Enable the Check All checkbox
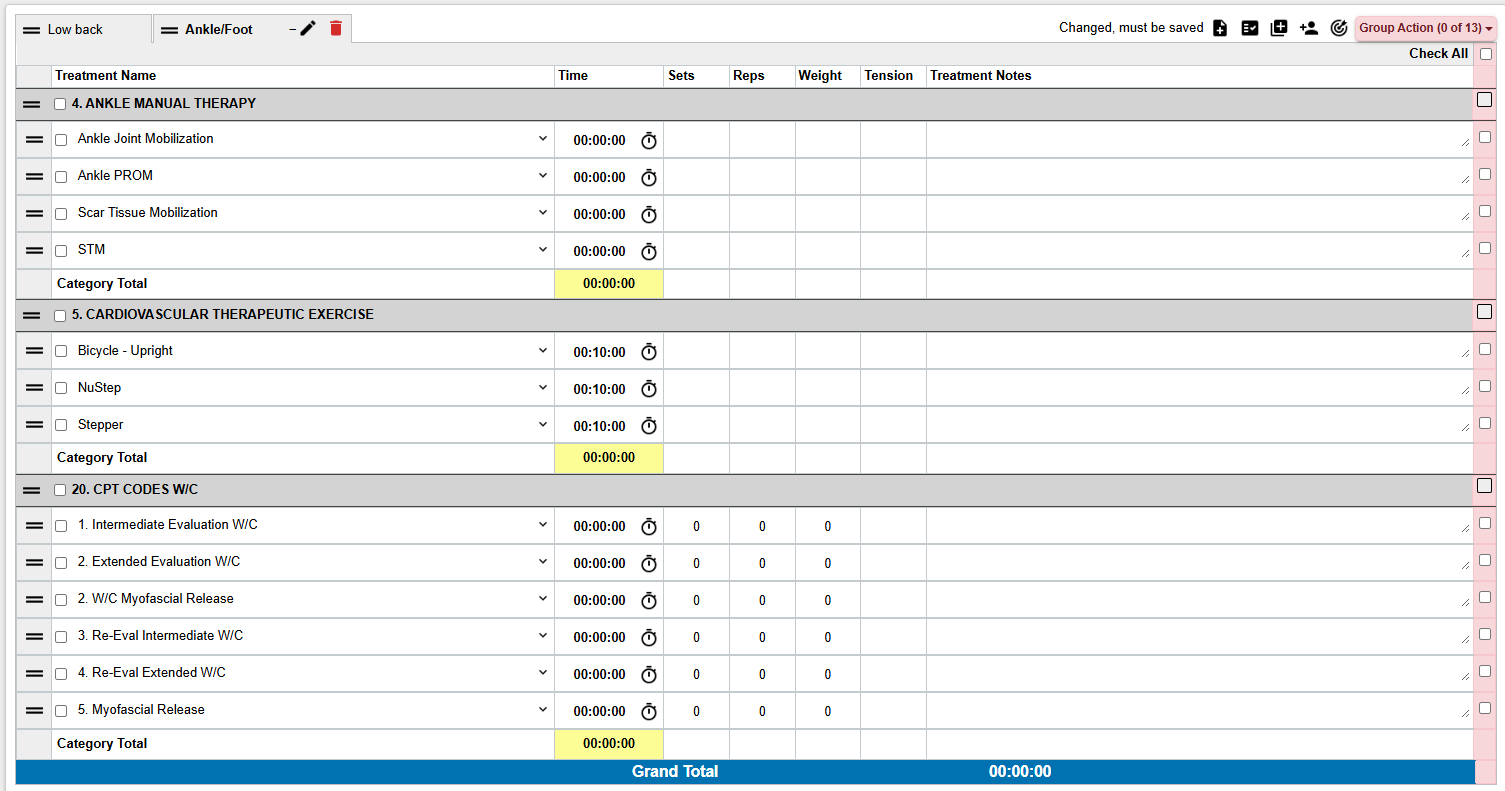The width and height of the screenshot is (1505, 791). 1484,53
